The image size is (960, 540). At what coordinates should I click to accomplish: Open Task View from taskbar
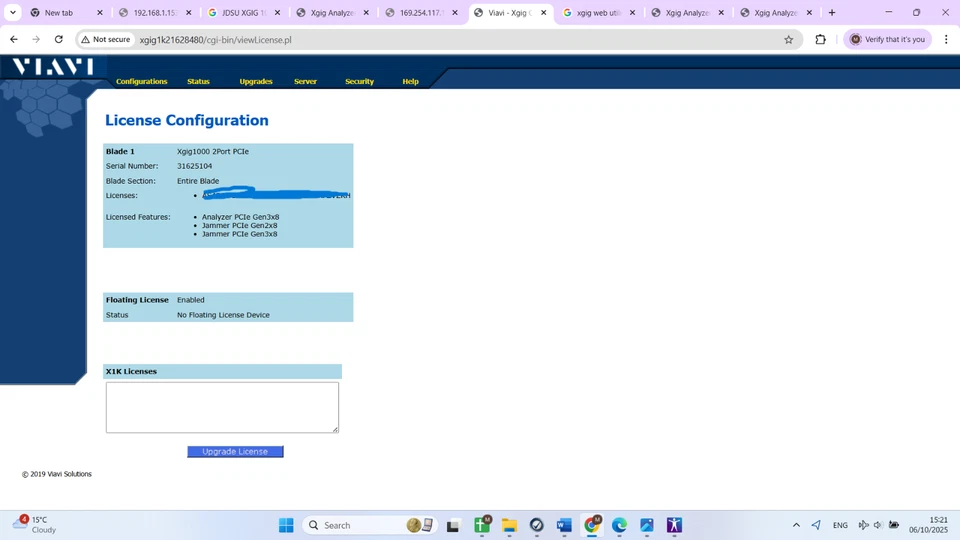pyautogui.click(x=453, y=525)
